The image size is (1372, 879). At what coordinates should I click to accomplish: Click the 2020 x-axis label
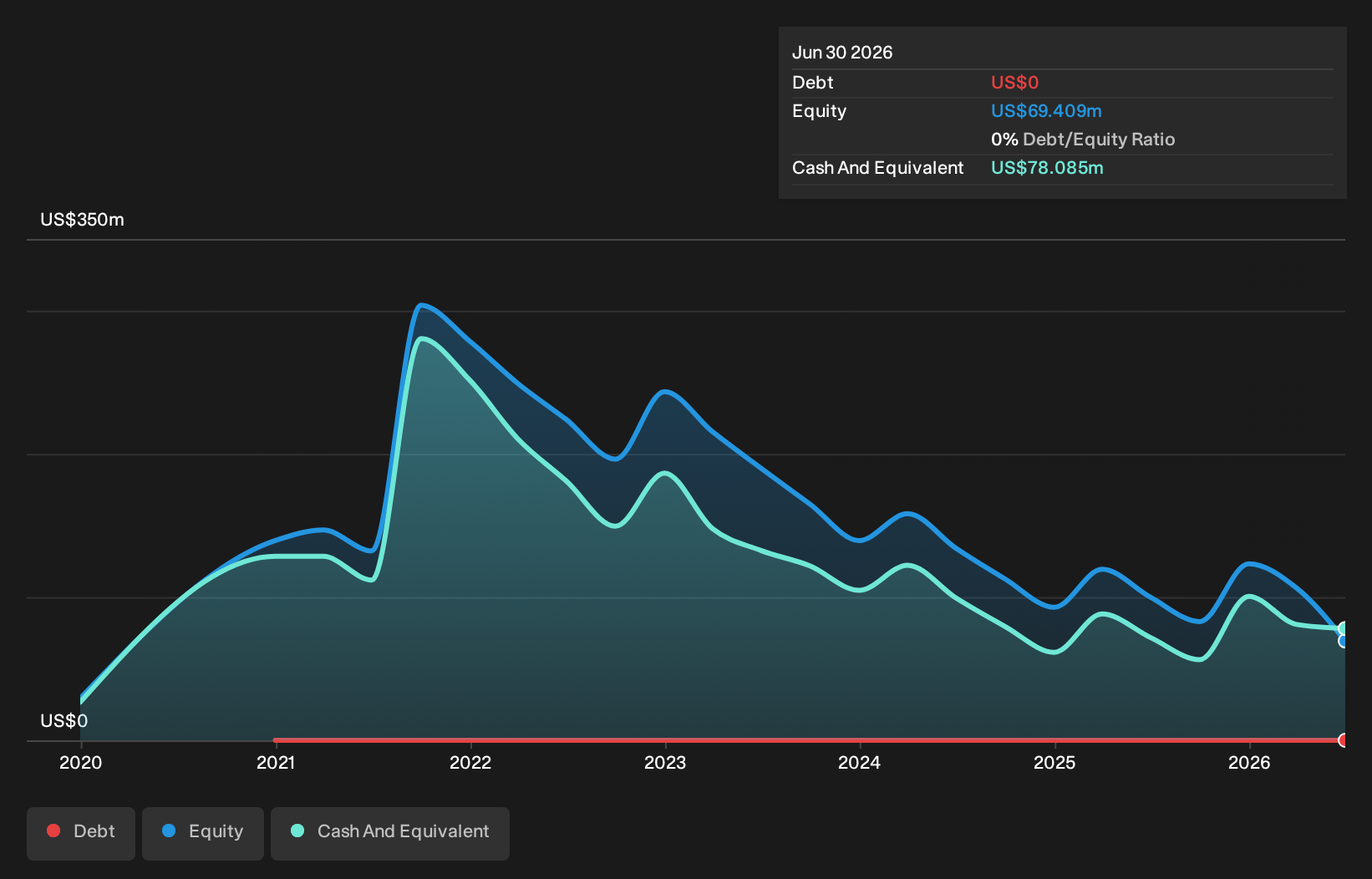pos(81,762)
